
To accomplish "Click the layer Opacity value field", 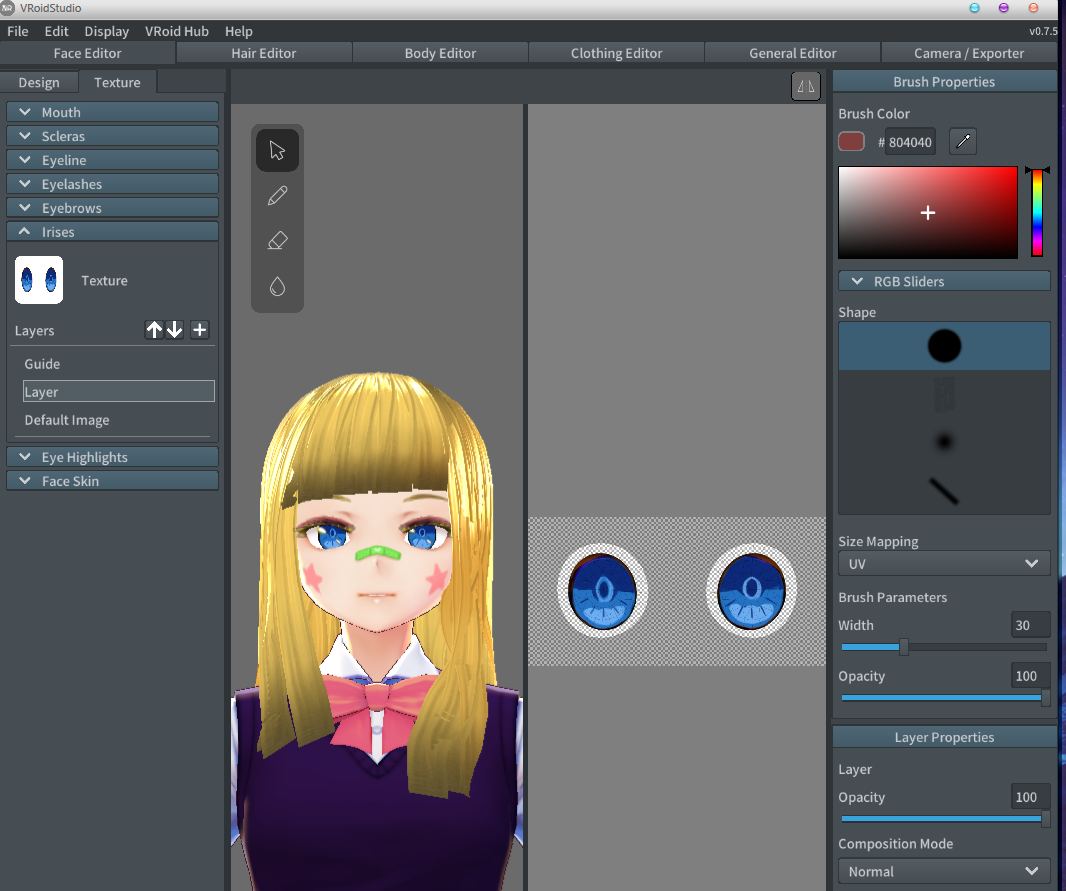I will (1030, 797).
